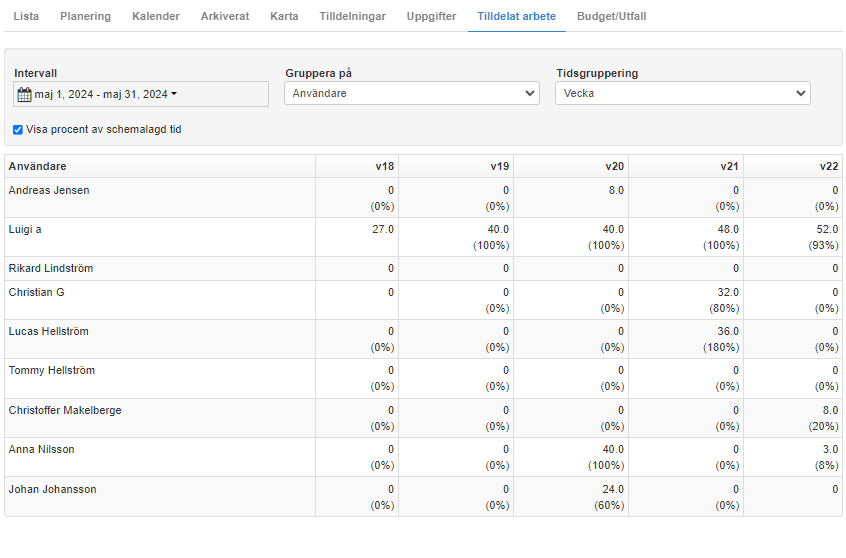Viewport: 846px width, 558px height.
Task: Click the date range caret arrow
Action: coord(174,94)
